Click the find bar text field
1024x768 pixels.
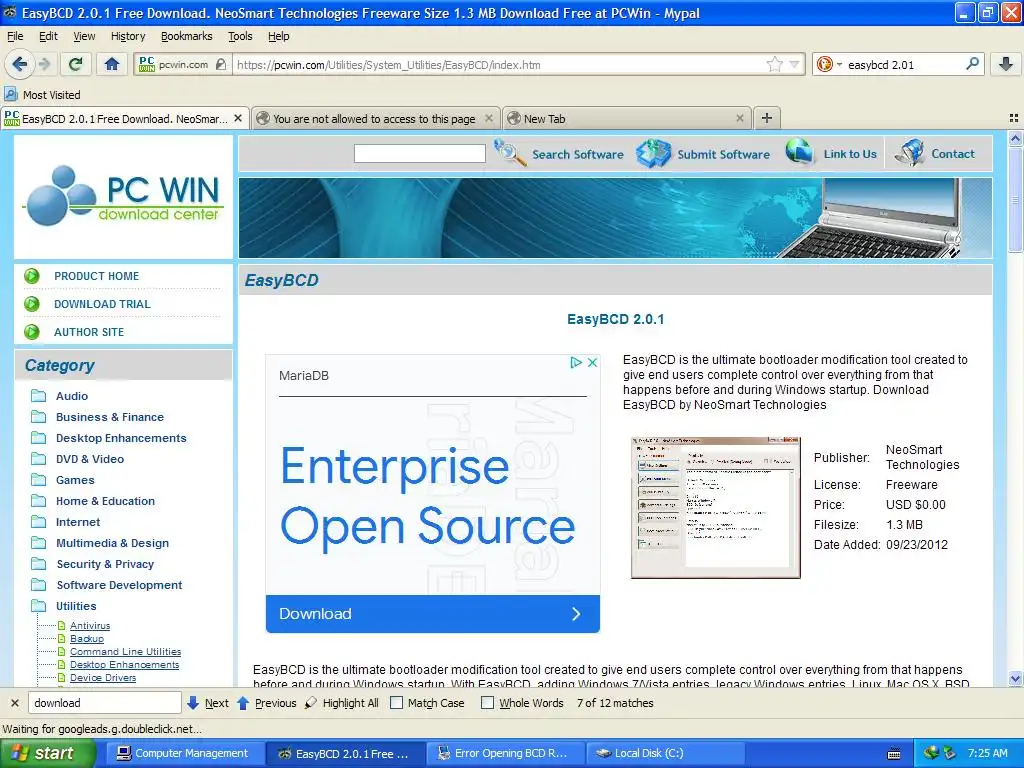pos(104,703)
